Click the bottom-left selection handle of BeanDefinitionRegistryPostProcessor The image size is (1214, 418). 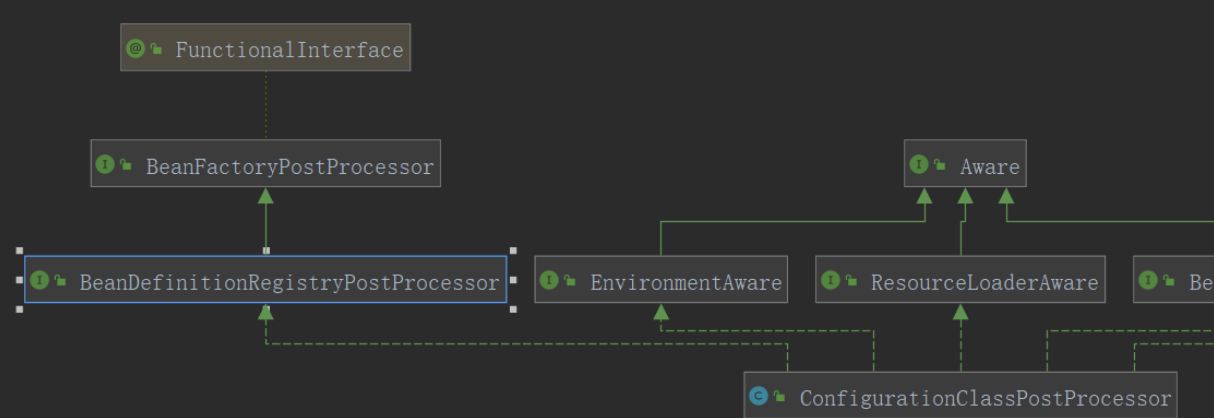click(x=19, y=309)
